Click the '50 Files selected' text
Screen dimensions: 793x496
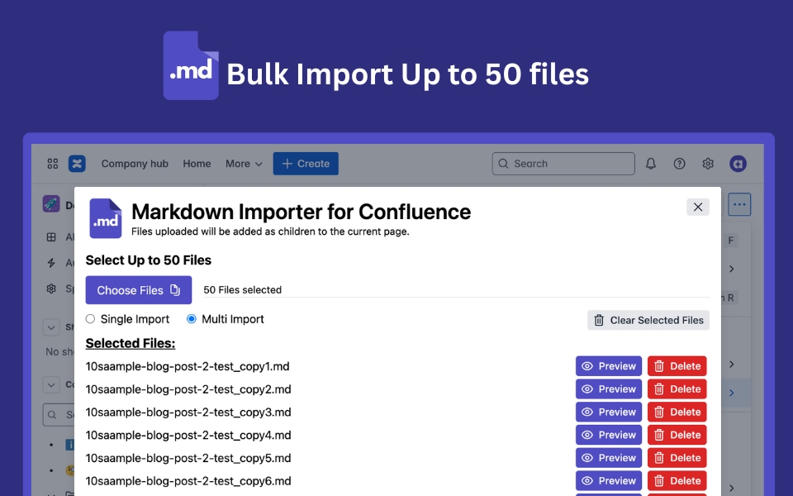(x=242, y=290)
